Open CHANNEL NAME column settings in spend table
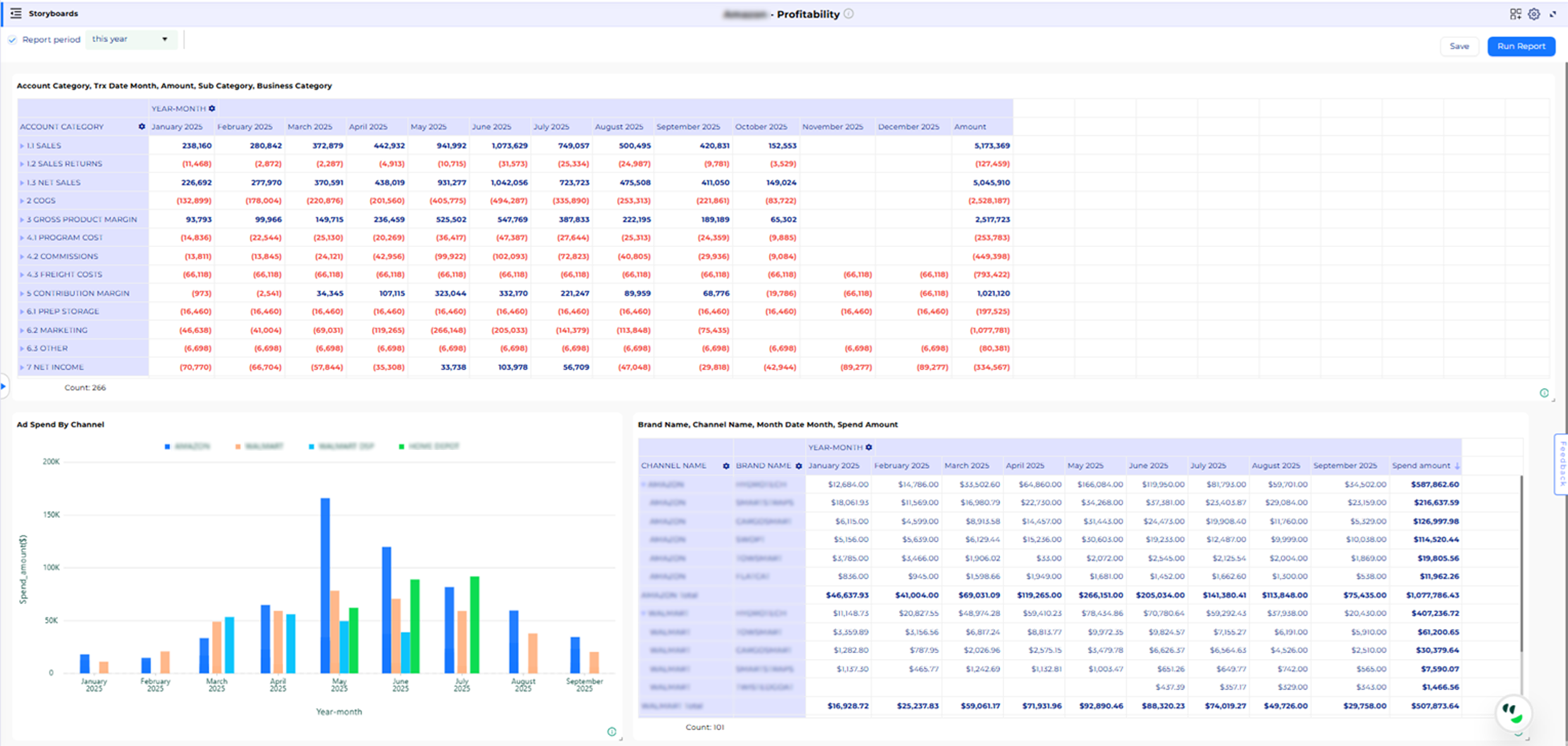The image size is (1568, 746). point(726,465)
